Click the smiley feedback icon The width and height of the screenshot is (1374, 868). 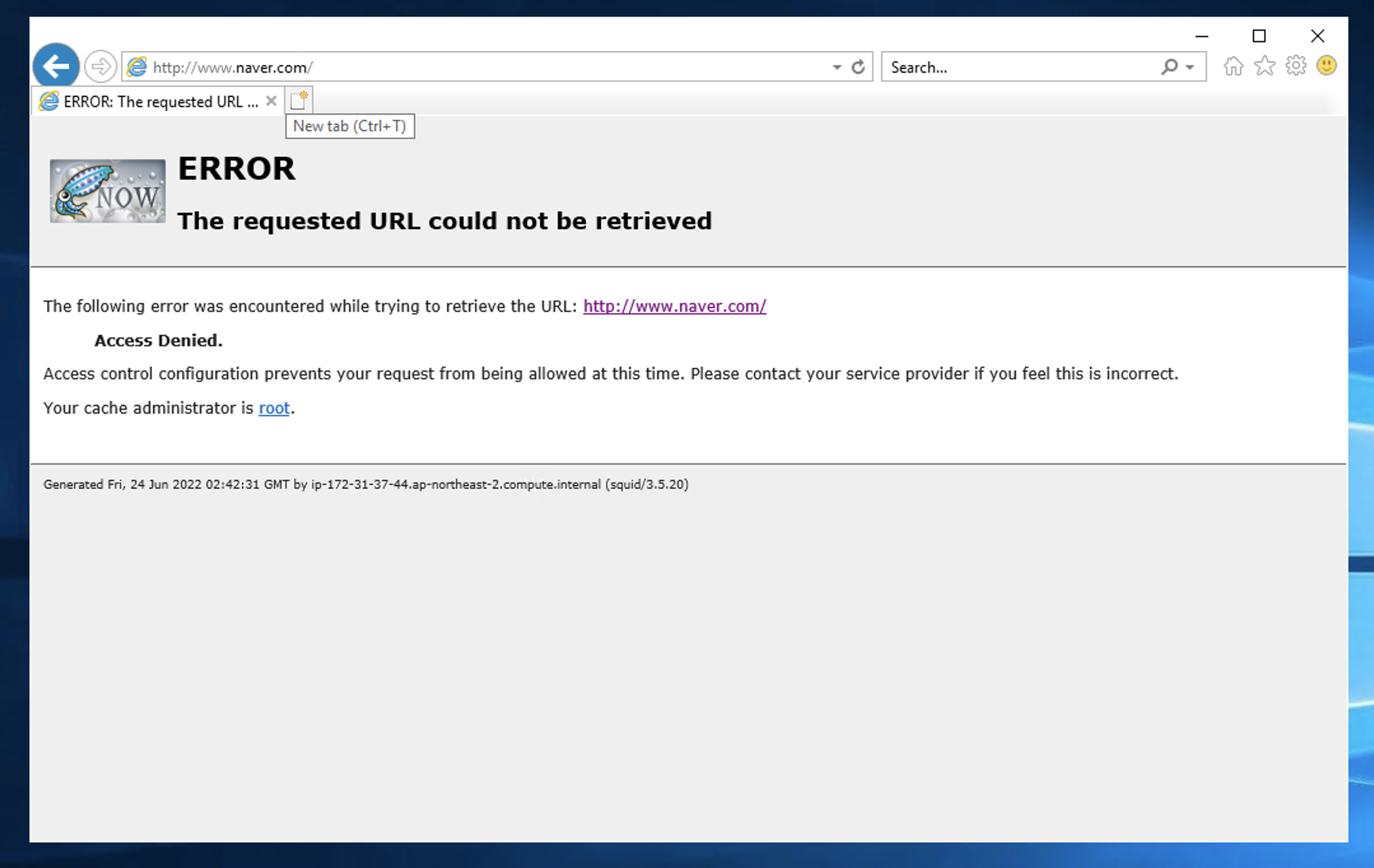coord(1326,66)
